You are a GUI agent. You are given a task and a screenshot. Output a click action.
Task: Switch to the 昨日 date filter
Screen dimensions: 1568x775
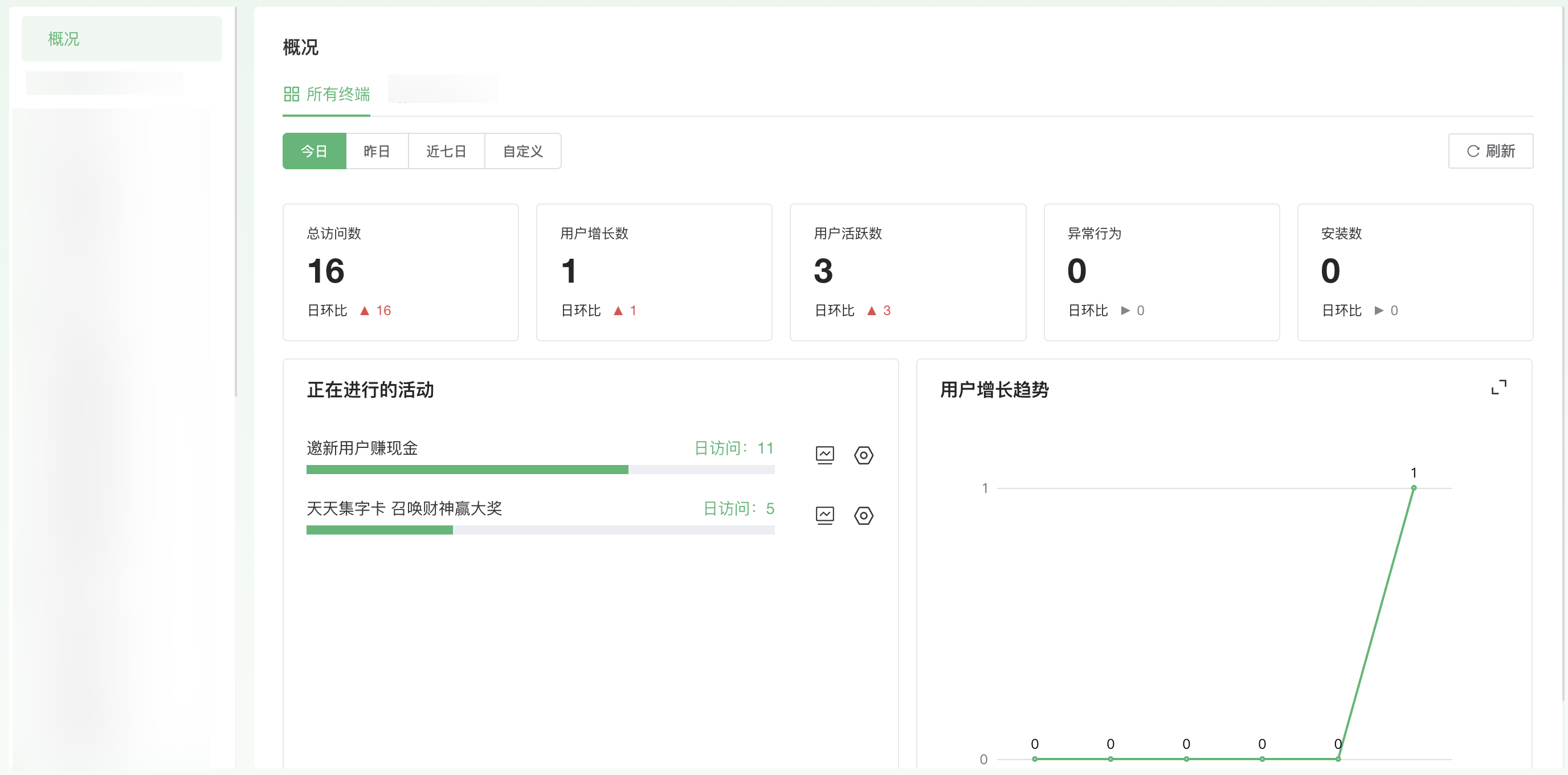tap(377, 151)
